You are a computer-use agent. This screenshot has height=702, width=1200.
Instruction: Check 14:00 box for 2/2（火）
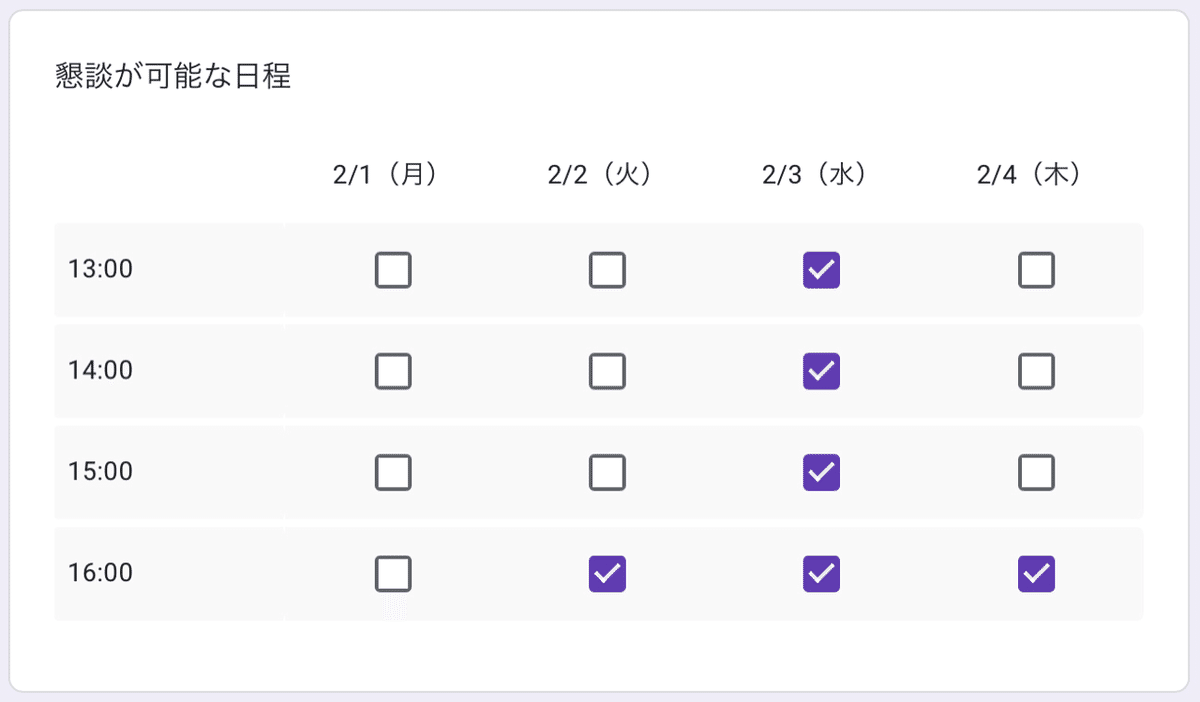pos(607,371)
